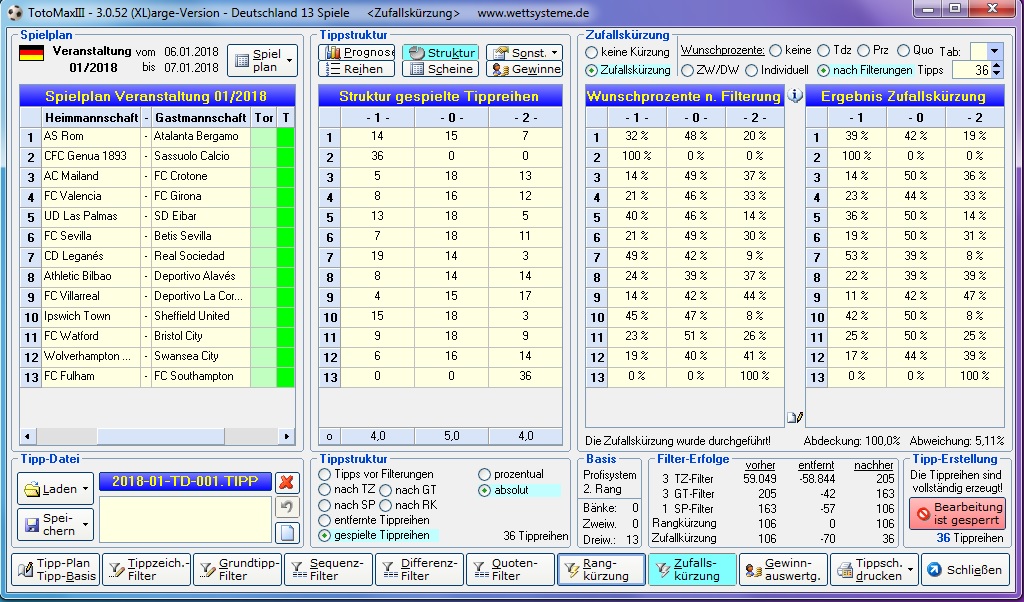This screenshot has width=1024, height=602.
Task: Click the empty note field in Tipp-Datei
Action: coord(185,520)
